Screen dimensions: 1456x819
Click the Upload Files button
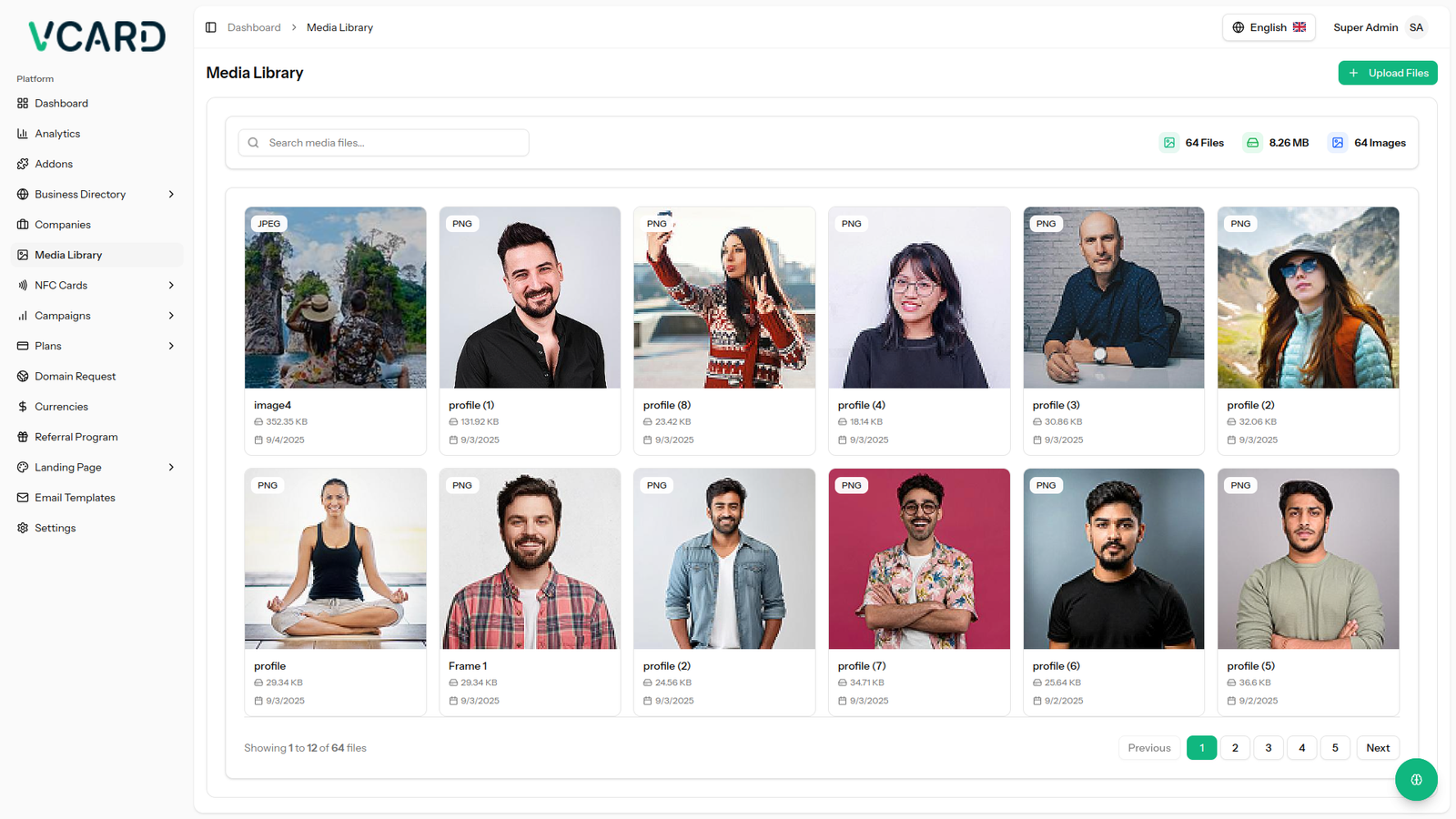click(x=1388, y=73)
